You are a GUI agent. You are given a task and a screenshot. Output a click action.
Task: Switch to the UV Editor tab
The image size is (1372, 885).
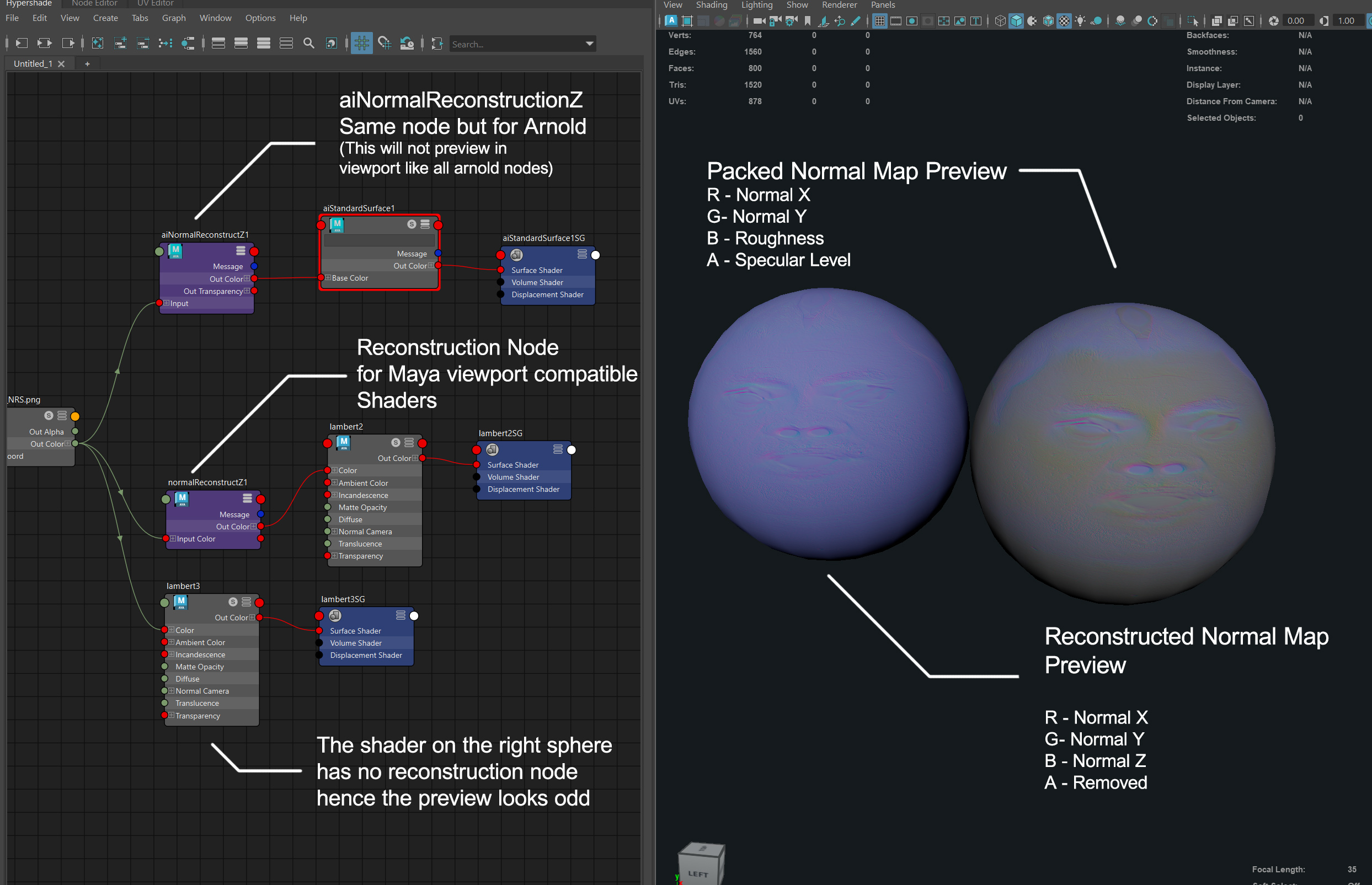[155, 3]
